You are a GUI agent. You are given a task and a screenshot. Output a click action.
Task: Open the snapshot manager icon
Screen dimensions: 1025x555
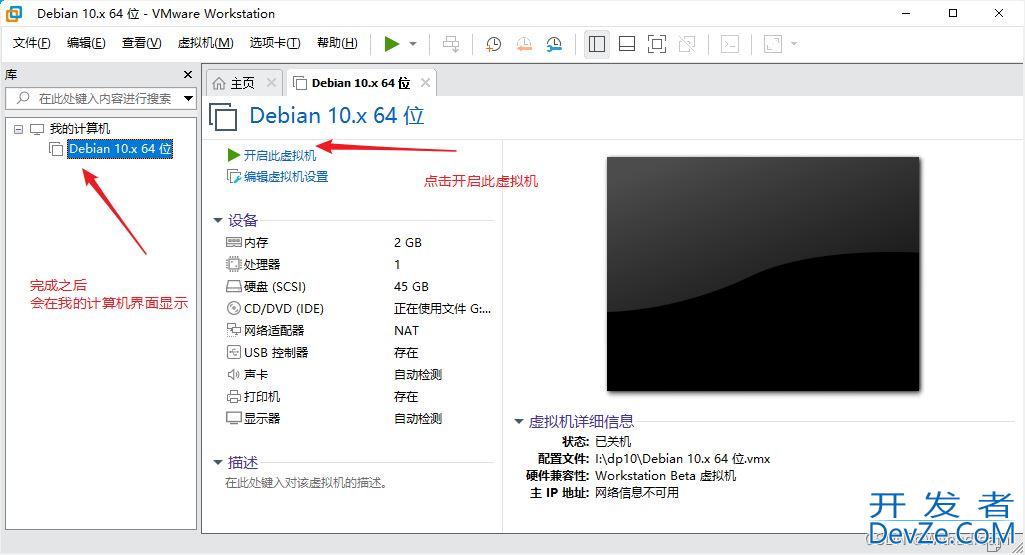coord(554,44)
